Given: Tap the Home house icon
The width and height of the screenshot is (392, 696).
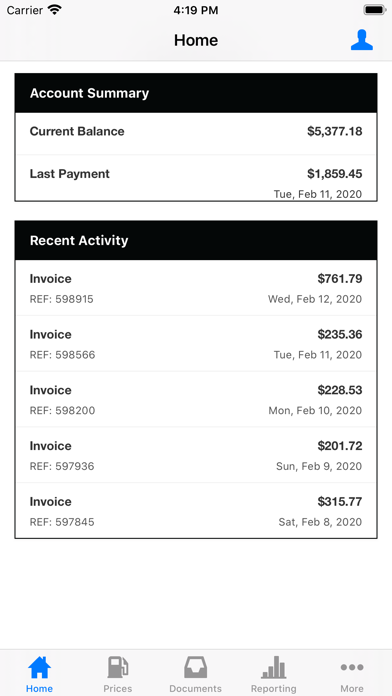Looking at the screenshot, I should point(40,667).
